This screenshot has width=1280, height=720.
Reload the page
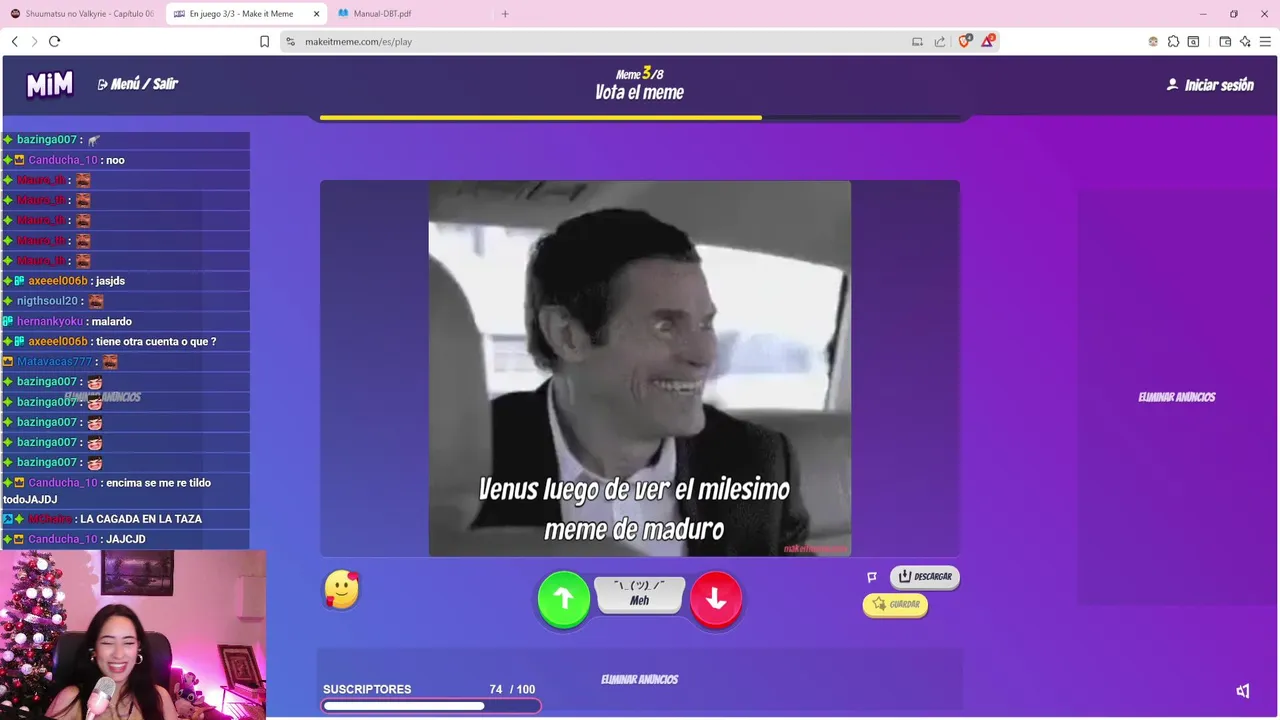click(x=54, y=41)
